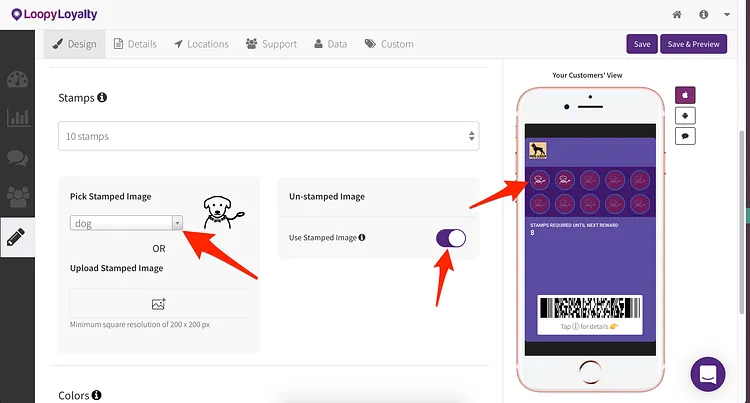Switch to the Custom tab
Image resolution: width=750 pixels, height=403 pixels.
click(x=389, y=44)
